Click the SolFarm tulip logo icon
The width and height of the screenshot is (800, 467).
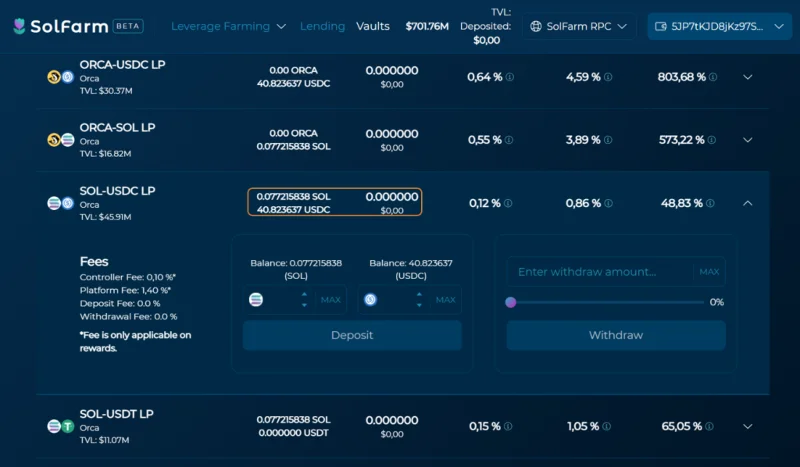coord(19,26)
